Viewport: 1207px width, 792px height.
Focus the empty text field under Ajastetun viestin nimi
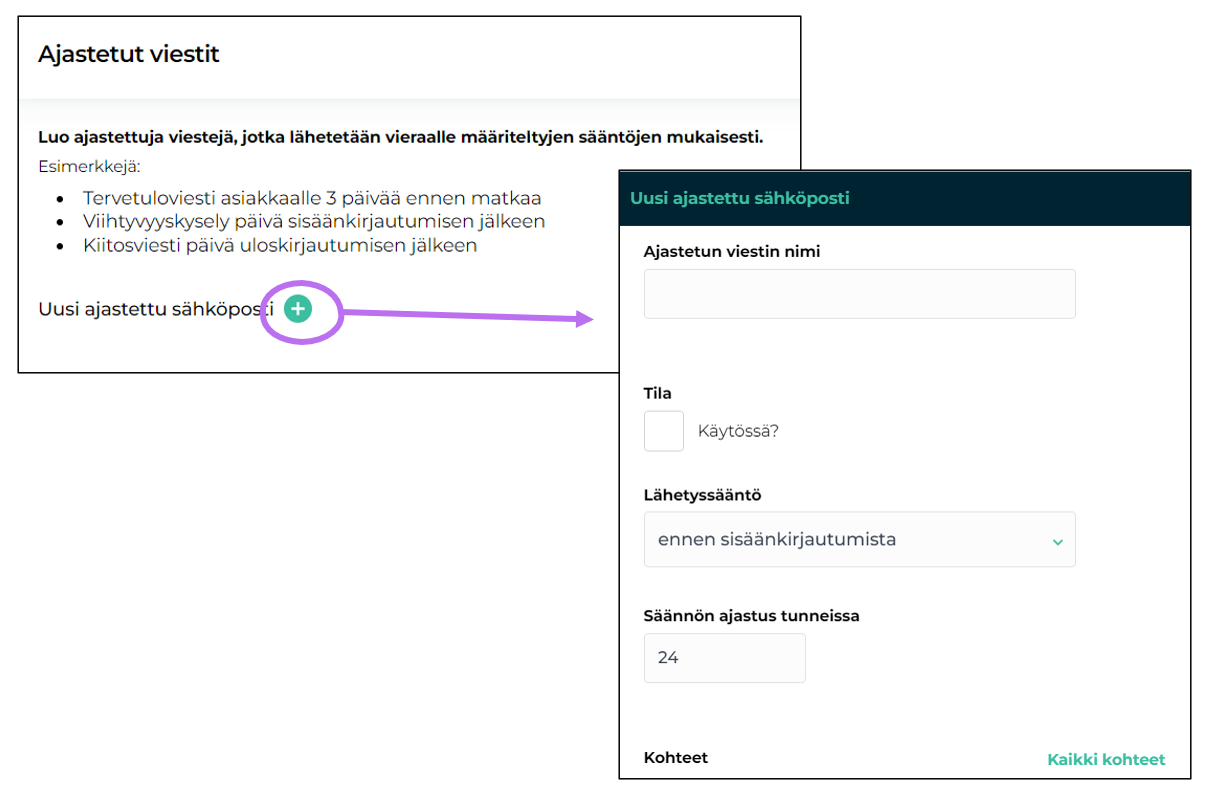pos(859,294)
